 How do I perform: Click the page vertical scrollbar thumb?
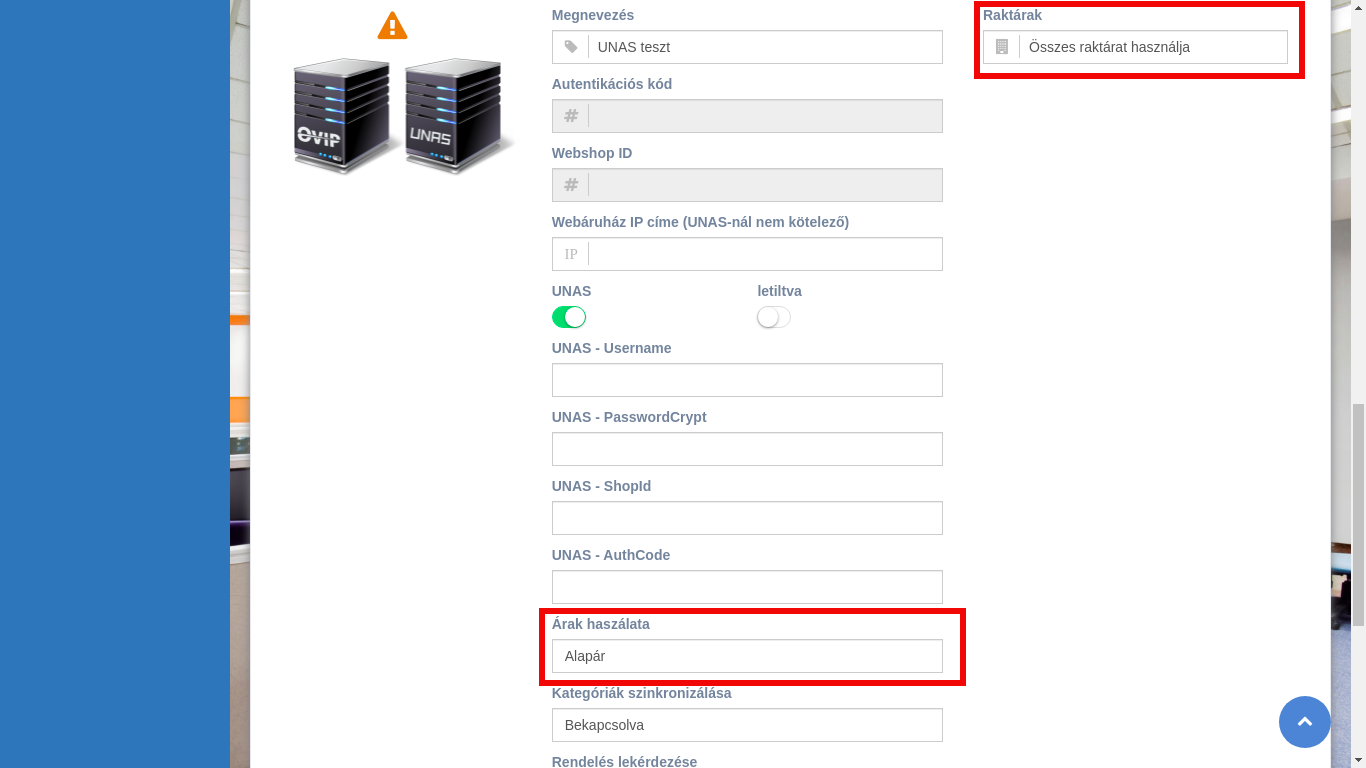point(1358,515)
